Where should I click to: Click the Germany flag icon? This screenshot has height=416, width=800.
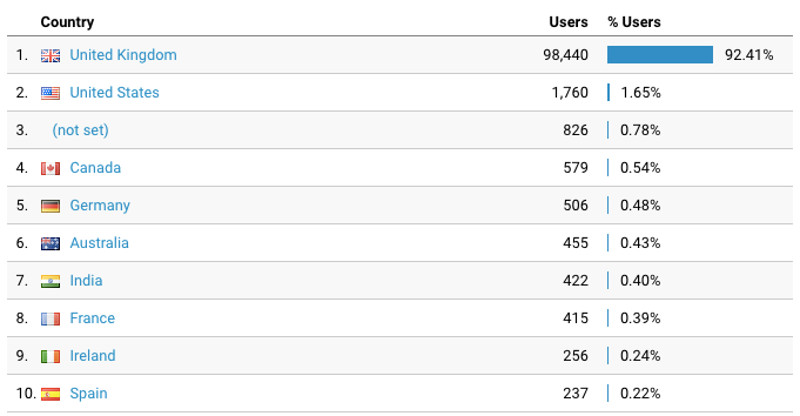50,206
